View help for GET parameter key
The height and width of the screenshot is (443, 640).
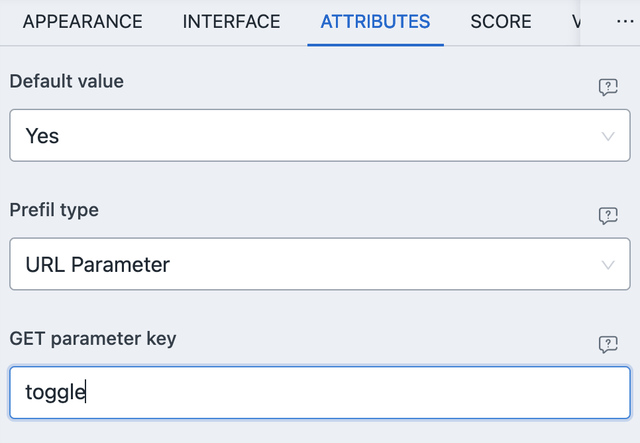[608, 344]
